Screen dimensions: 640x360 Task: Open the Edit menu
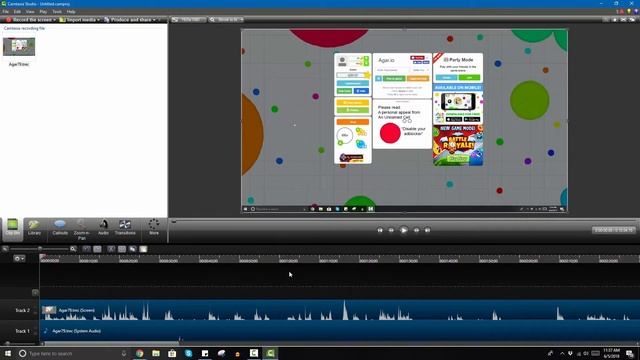[18, 12]
